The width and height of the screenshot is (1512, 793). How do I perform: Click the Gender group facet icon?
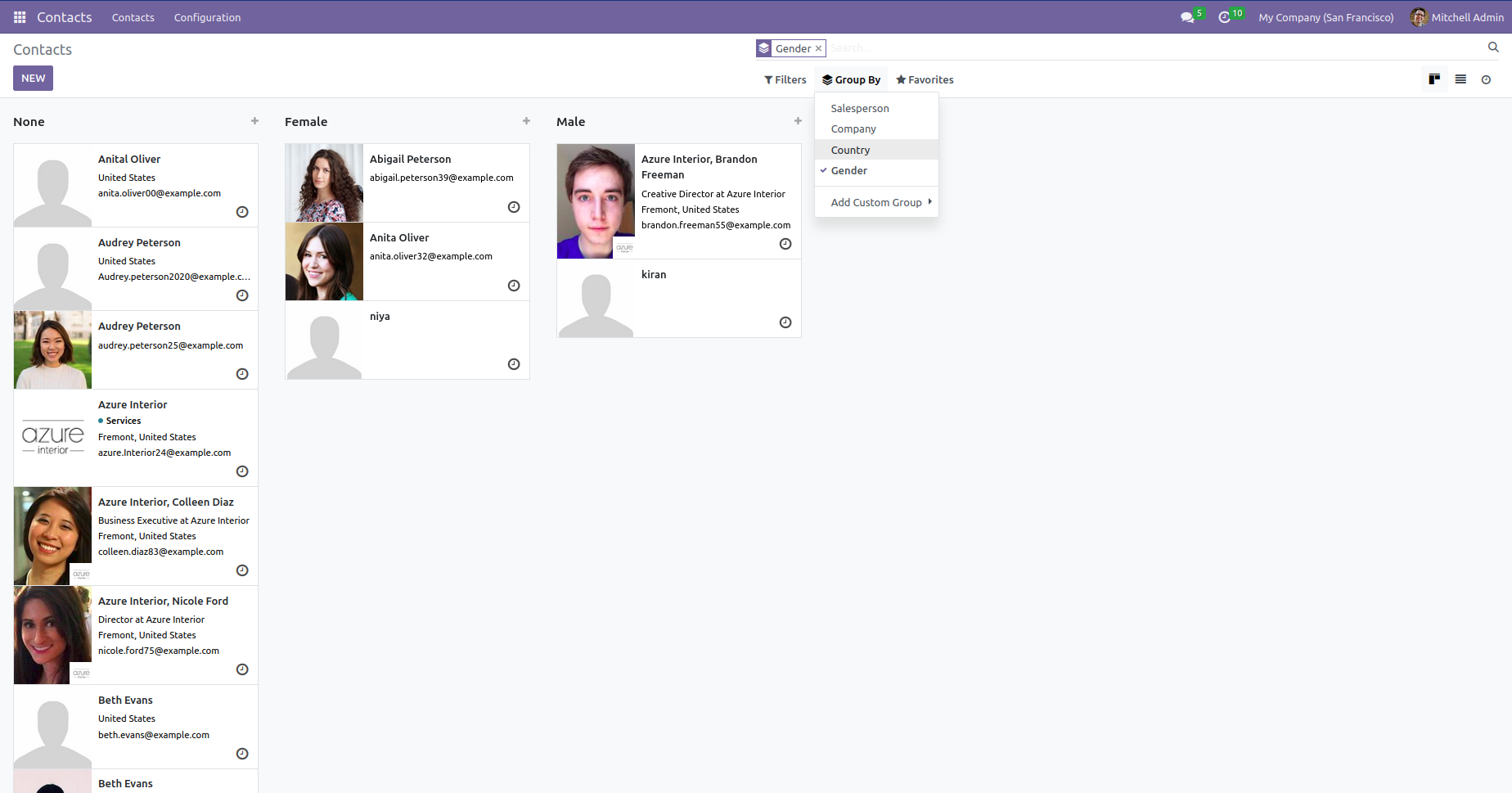[x=763, y=48]
